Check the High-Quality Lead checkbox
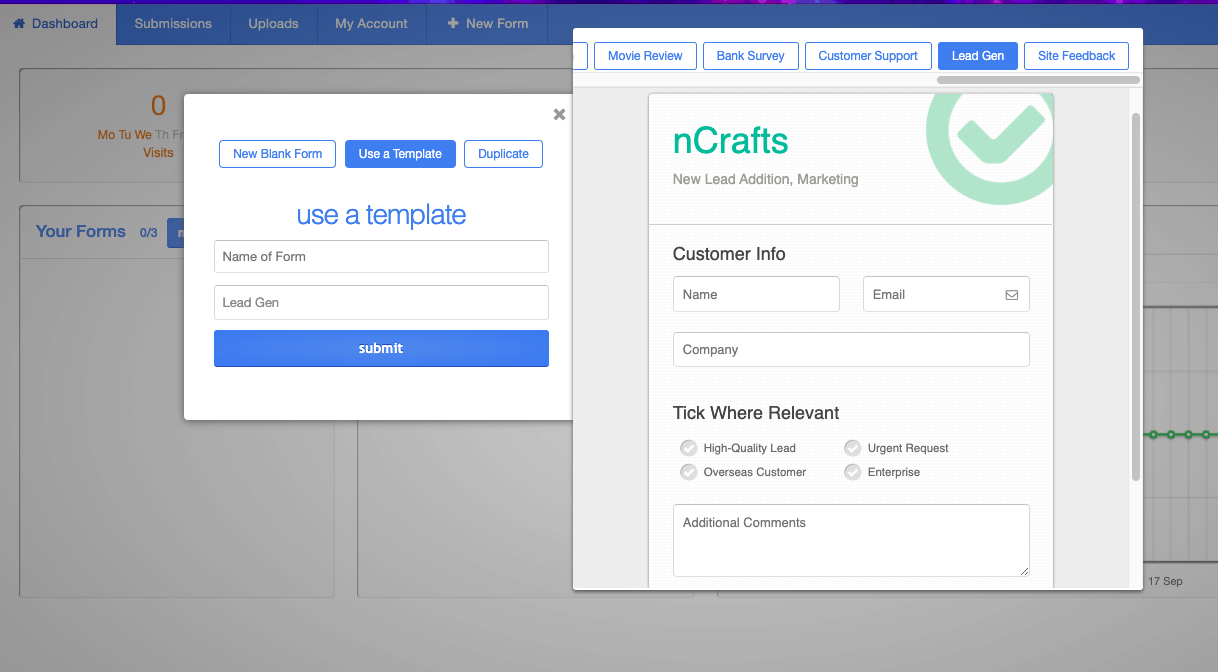 688,448
